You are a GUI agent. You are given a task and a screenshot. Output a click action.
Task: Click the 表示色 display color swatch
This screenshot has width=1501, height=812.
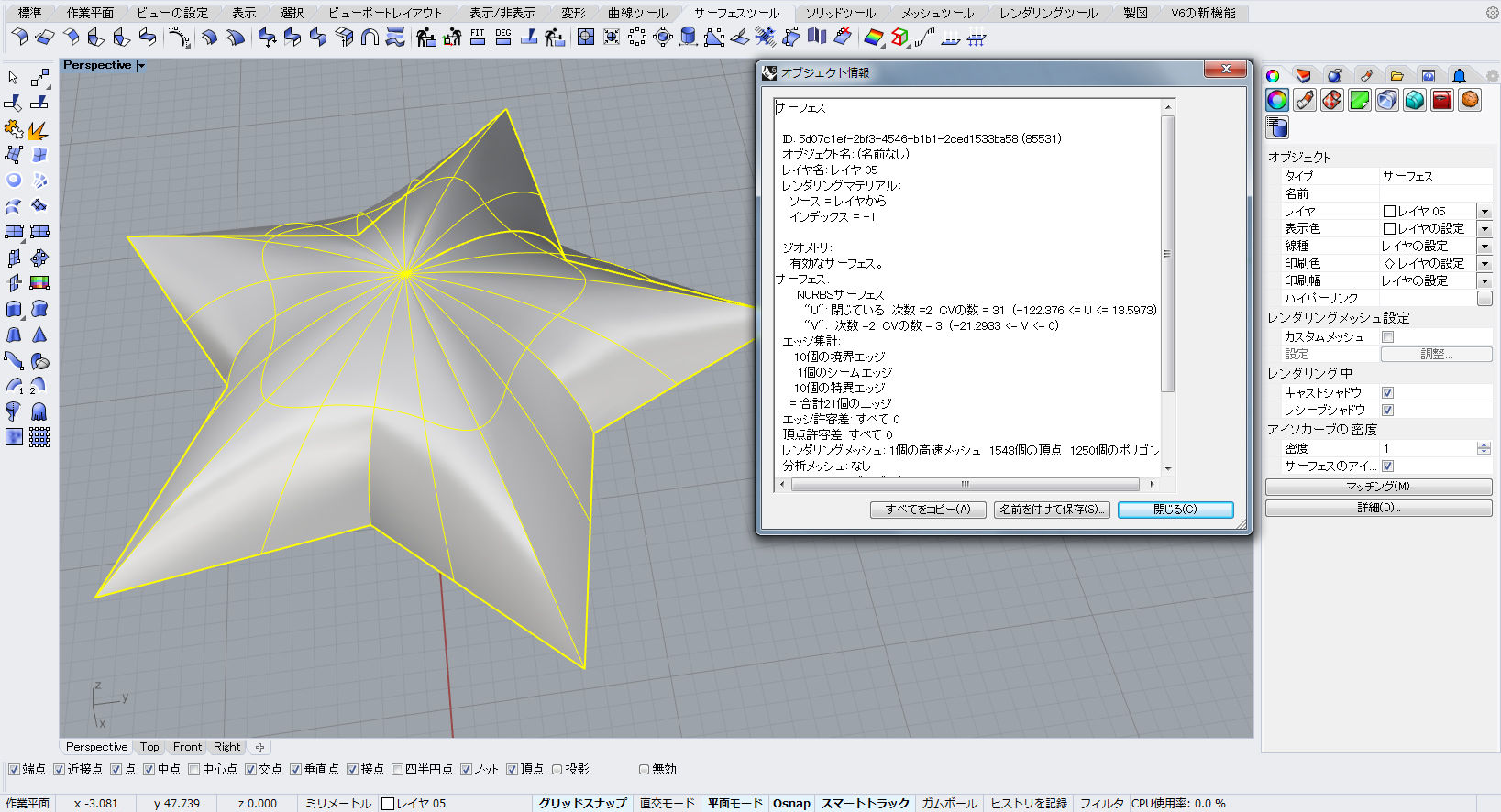click(1389, 229)
